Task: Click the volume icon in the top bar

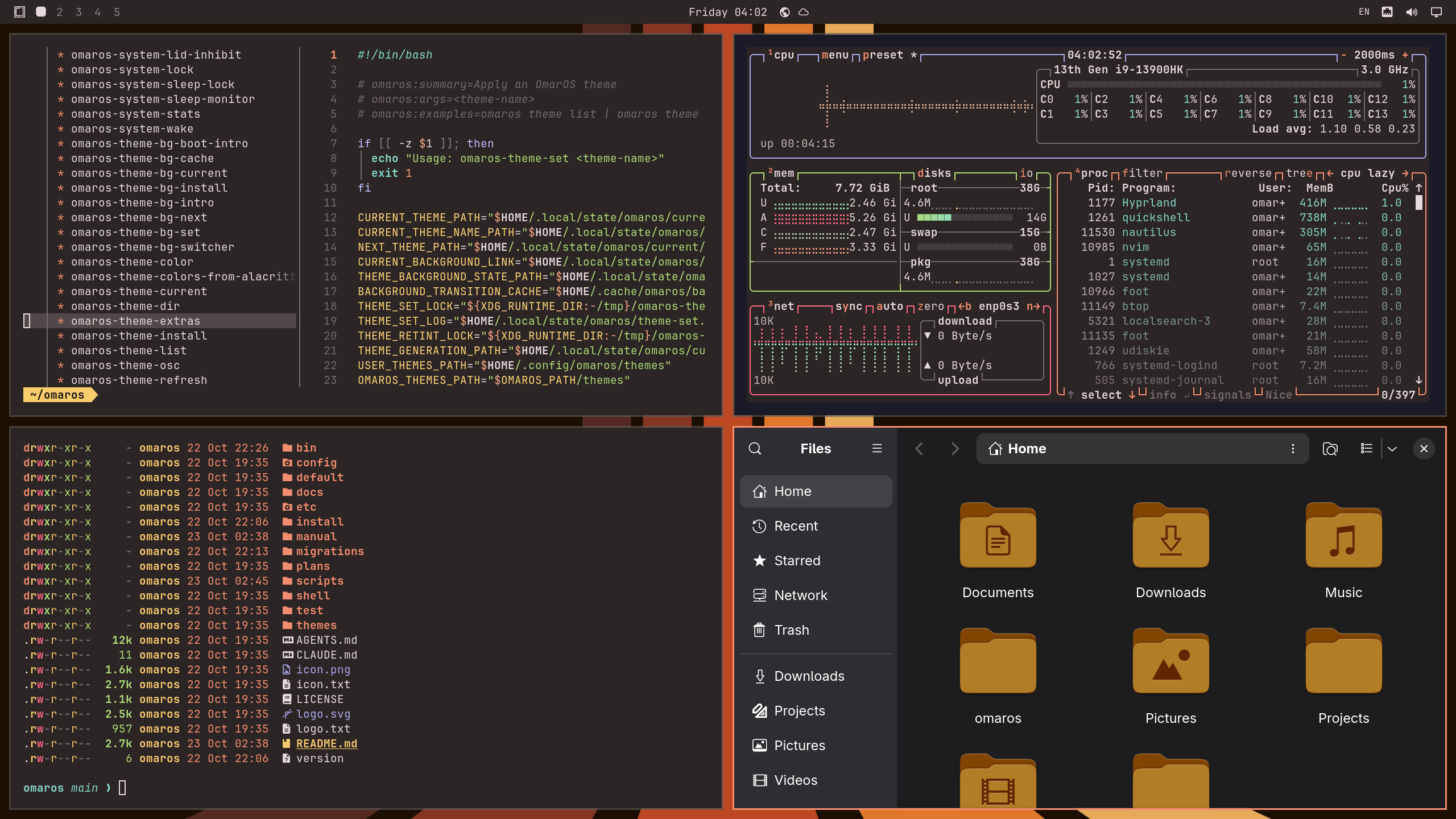Action: click(1412, 12)
